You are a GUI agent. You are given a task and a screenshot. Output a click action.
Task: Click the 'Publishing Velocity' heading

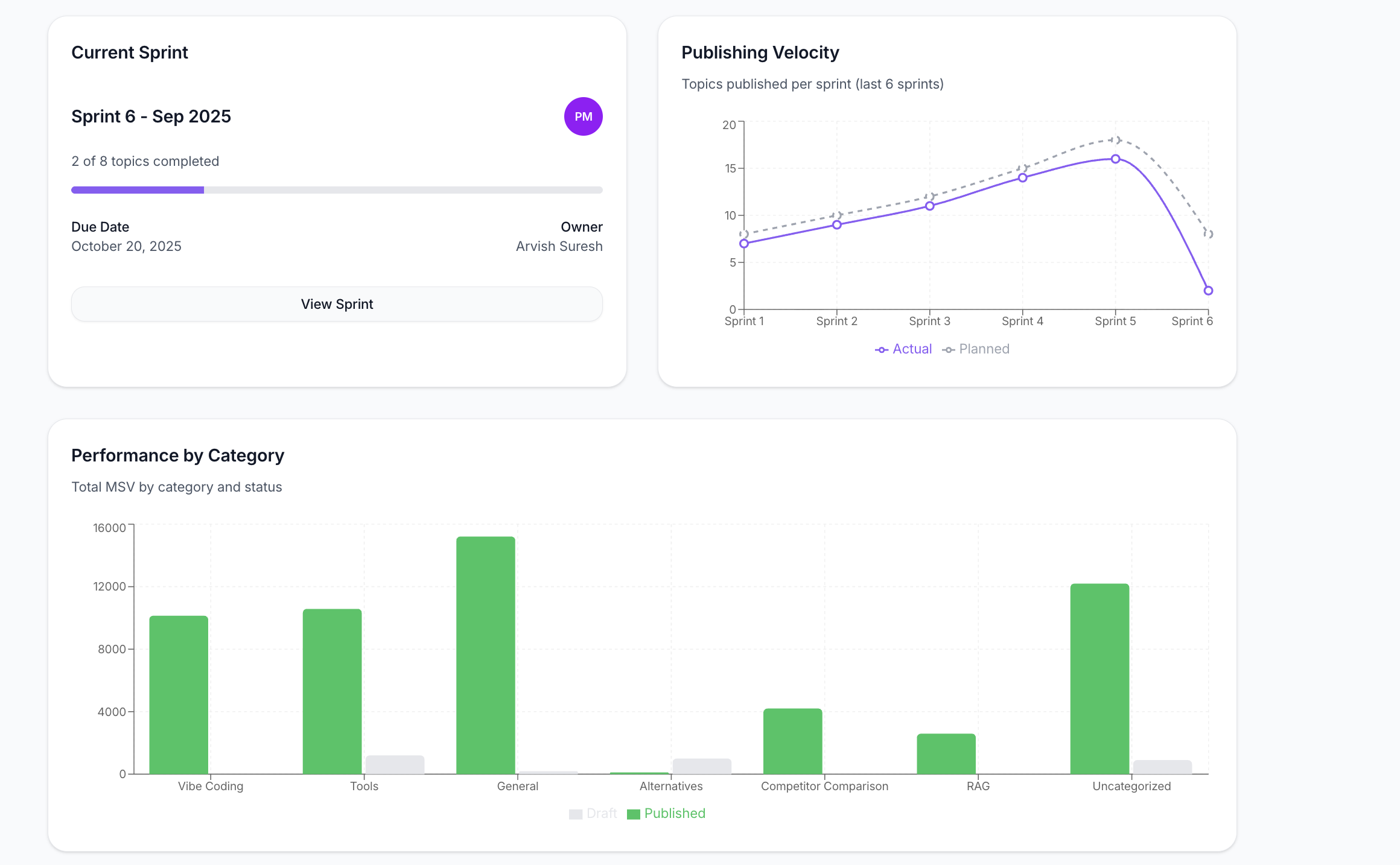760,52
